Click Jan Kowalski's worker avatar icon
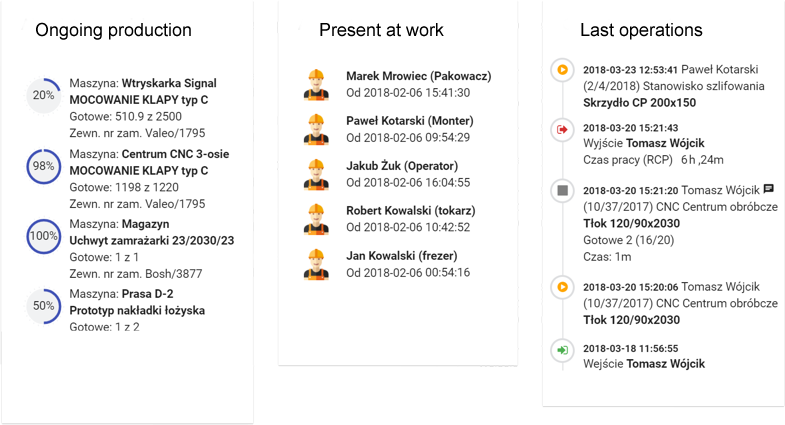Screen dimensions: 785x425 point(316,264)
